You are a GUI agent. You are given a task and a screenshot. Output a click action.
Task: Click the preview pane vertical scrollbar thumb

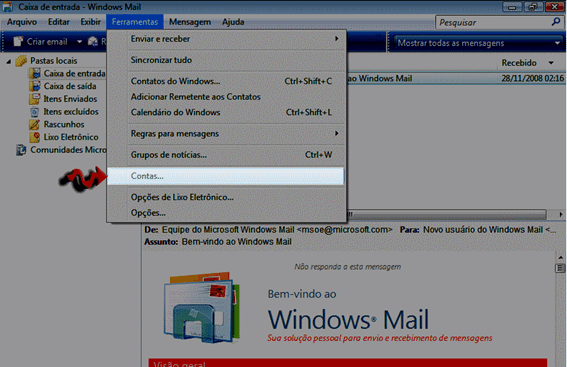(560, 268)
